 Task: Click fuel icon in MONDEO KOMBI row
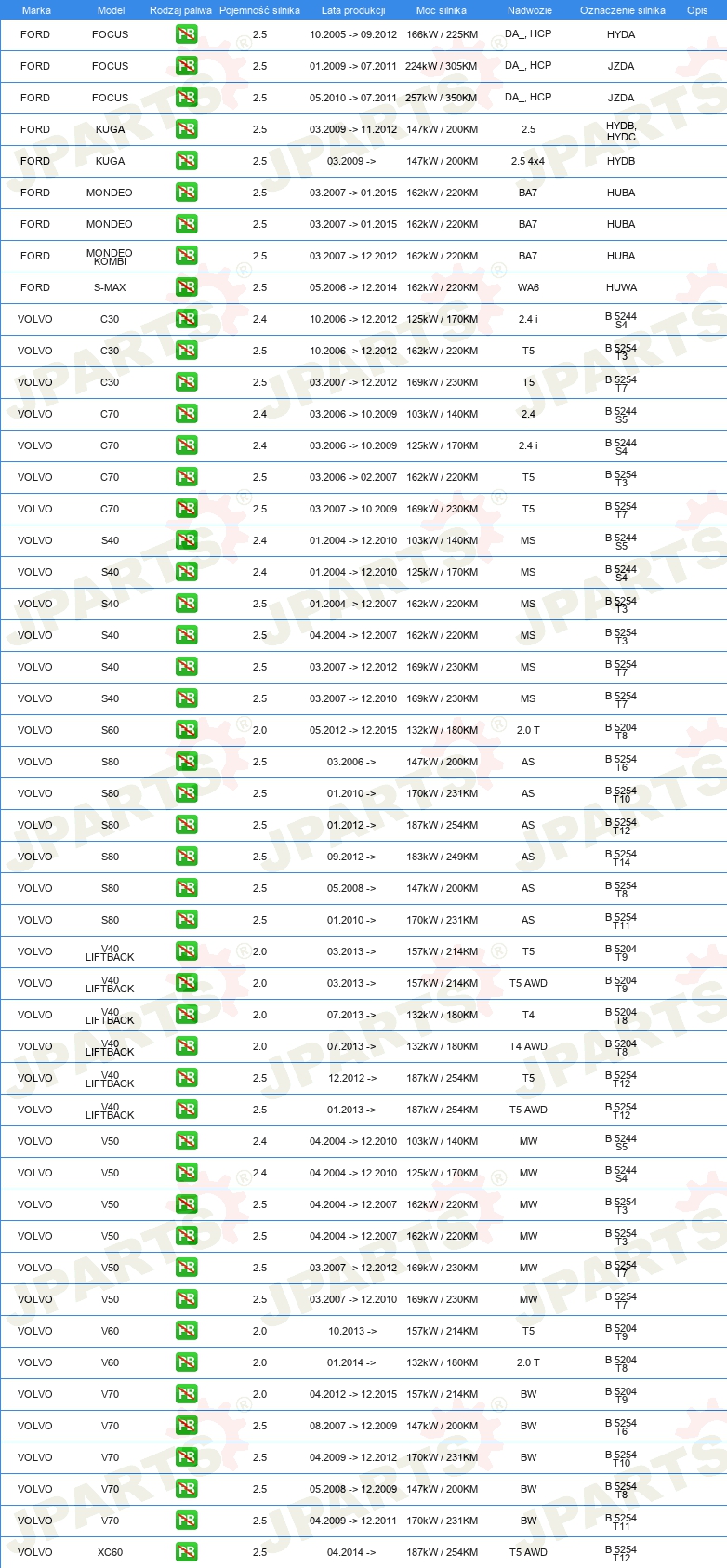coord(186,256)
